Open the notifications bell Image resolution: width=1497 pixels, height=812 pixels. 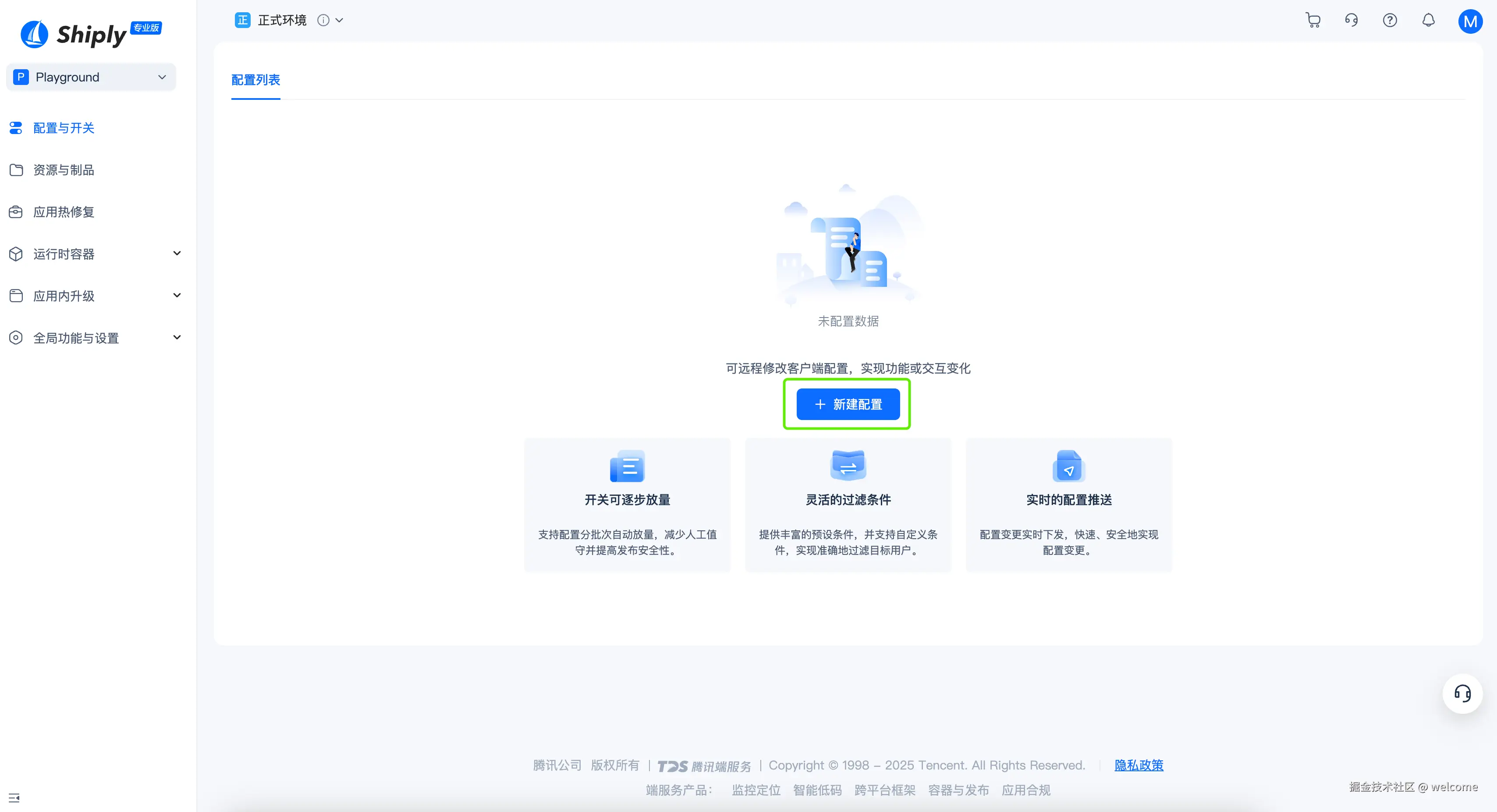(x=1429, y=20)
